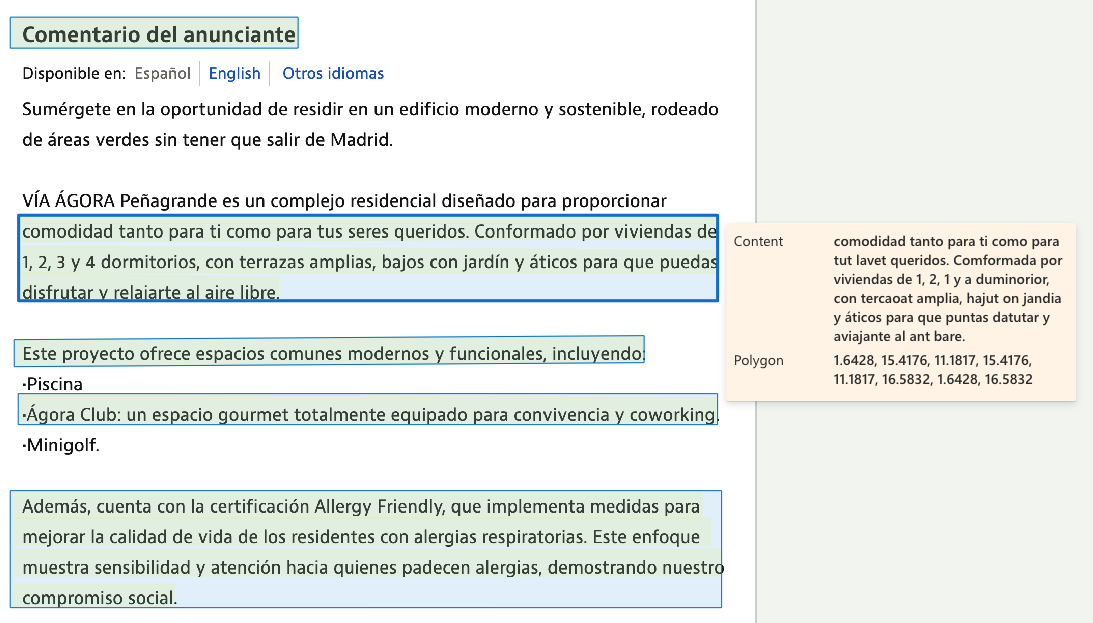The image size is (1093, 623).
Task: Click the 'Sumérgete en la oportunidad' paragraph text
Action: pos(370,124)
